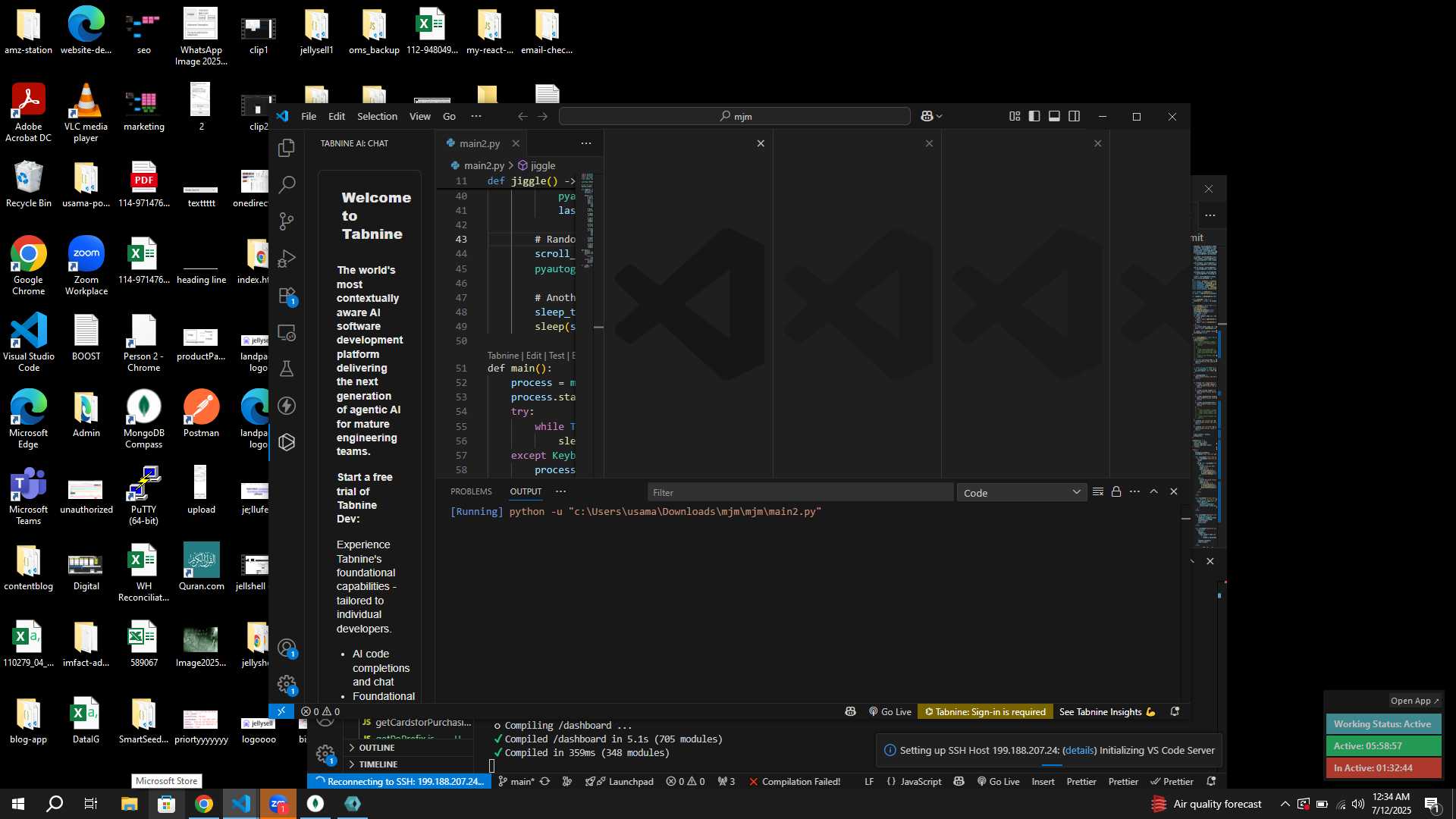Go back with the navigation arrow
The height and width of the screenshot is (819, 1456).
pos(522,116)
